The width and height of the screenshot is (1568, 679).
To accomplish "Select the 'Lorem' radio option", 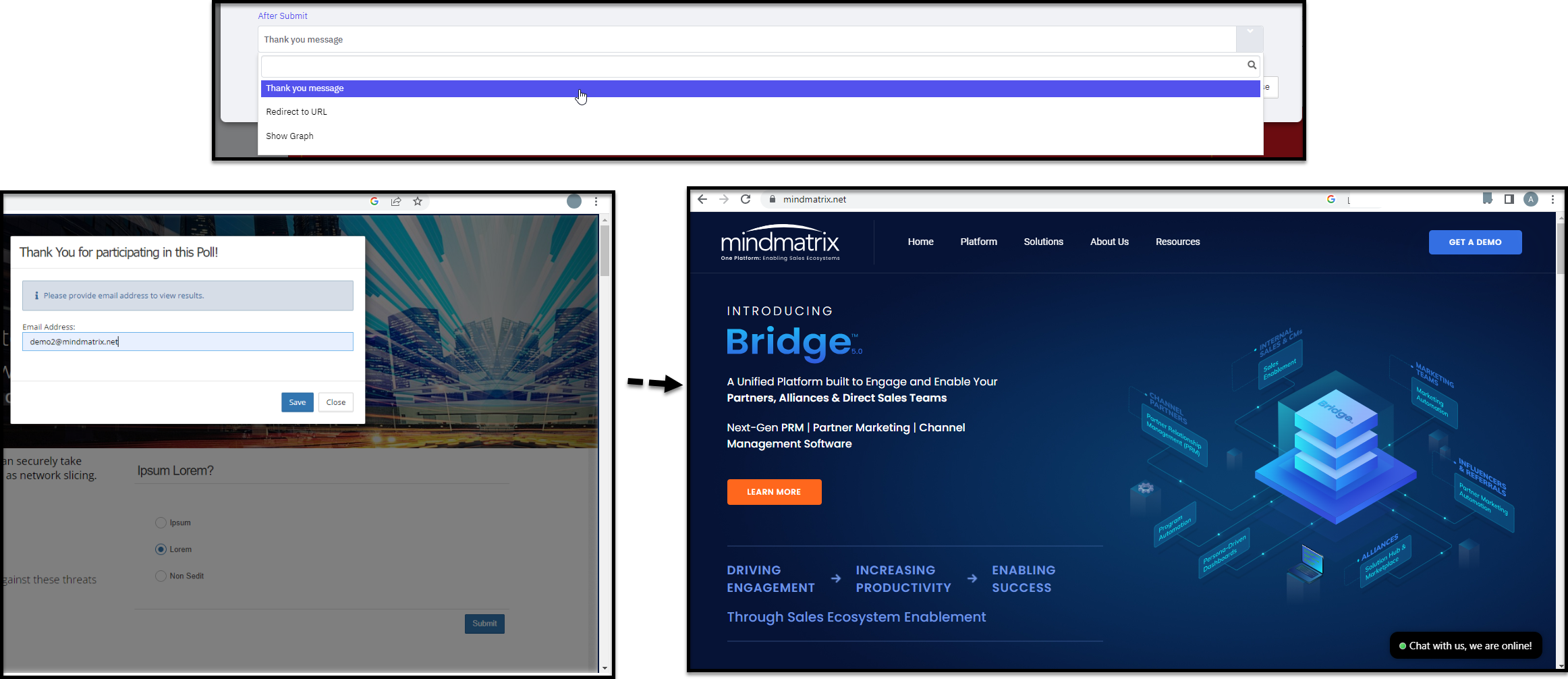I will pos(161,549).
